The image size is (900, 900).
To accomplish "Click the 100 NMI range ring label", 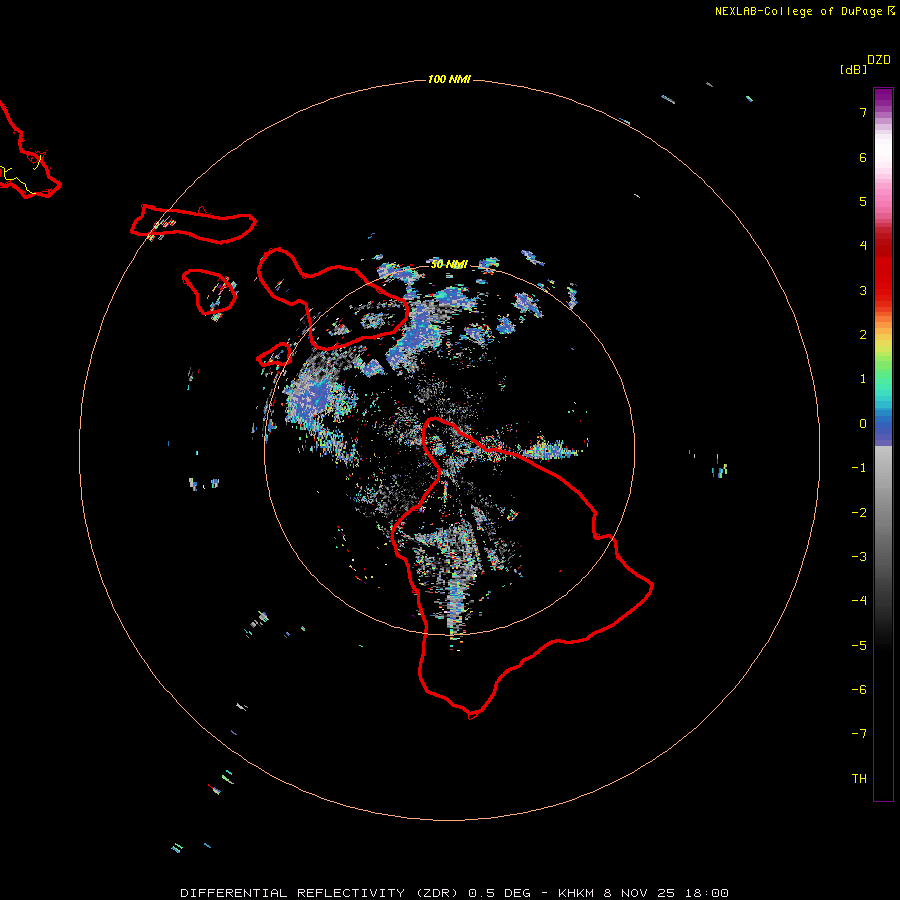I will [x=449, y=79].
